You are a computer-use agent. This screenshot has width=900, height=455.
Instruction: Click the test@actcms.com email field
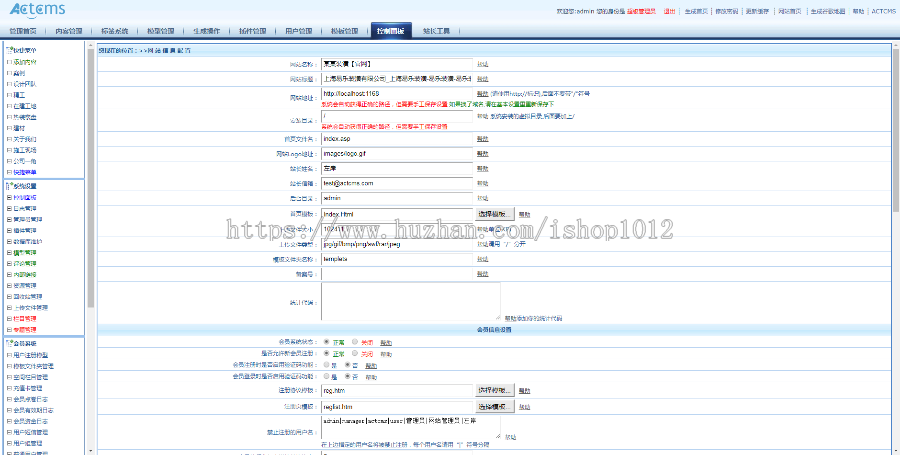coord(397,184)
